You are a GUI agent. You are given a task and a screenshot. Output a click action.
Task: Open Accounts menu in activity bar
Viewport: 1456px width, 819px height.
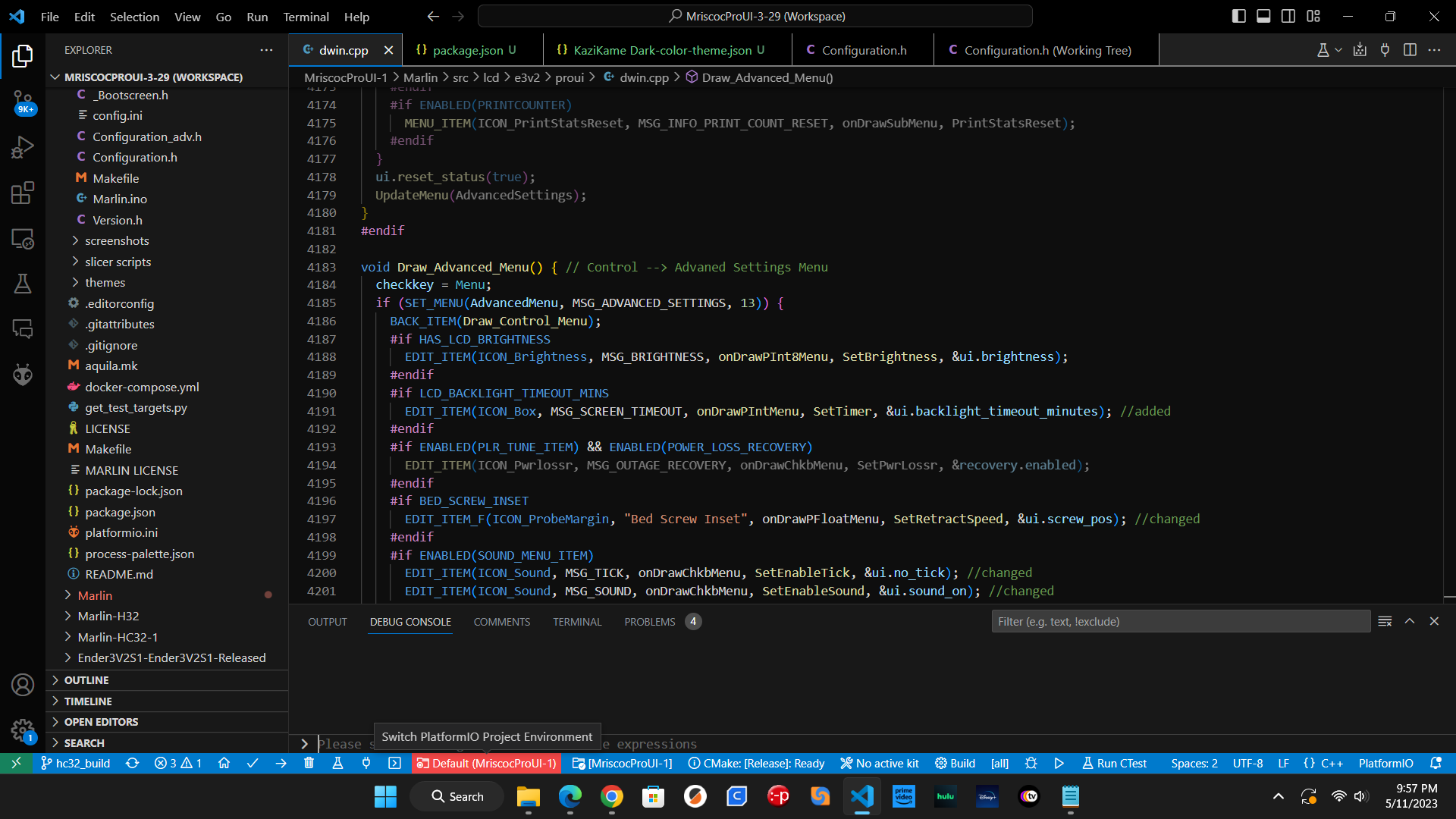coord(23,685)
